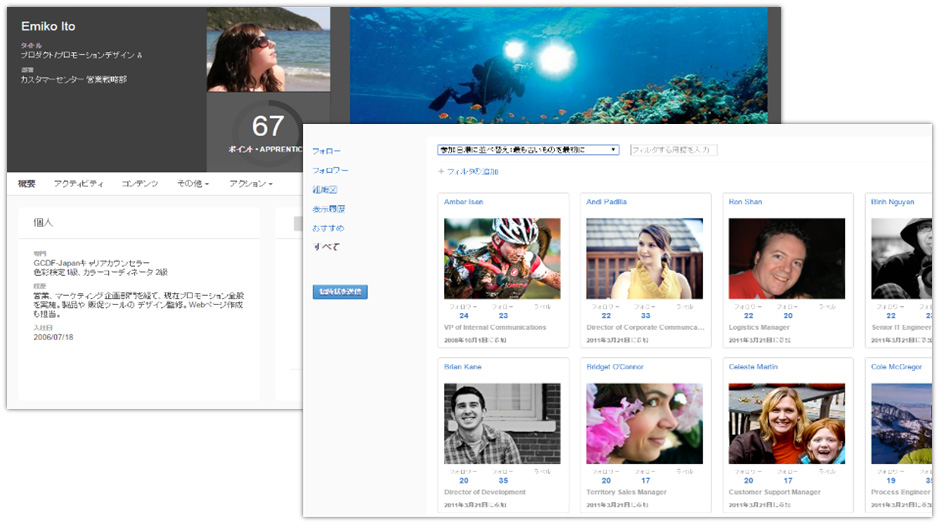This screenshot has height=524, width=939.
Task: Click the 67 points progress ring
Action: [268, 131]
